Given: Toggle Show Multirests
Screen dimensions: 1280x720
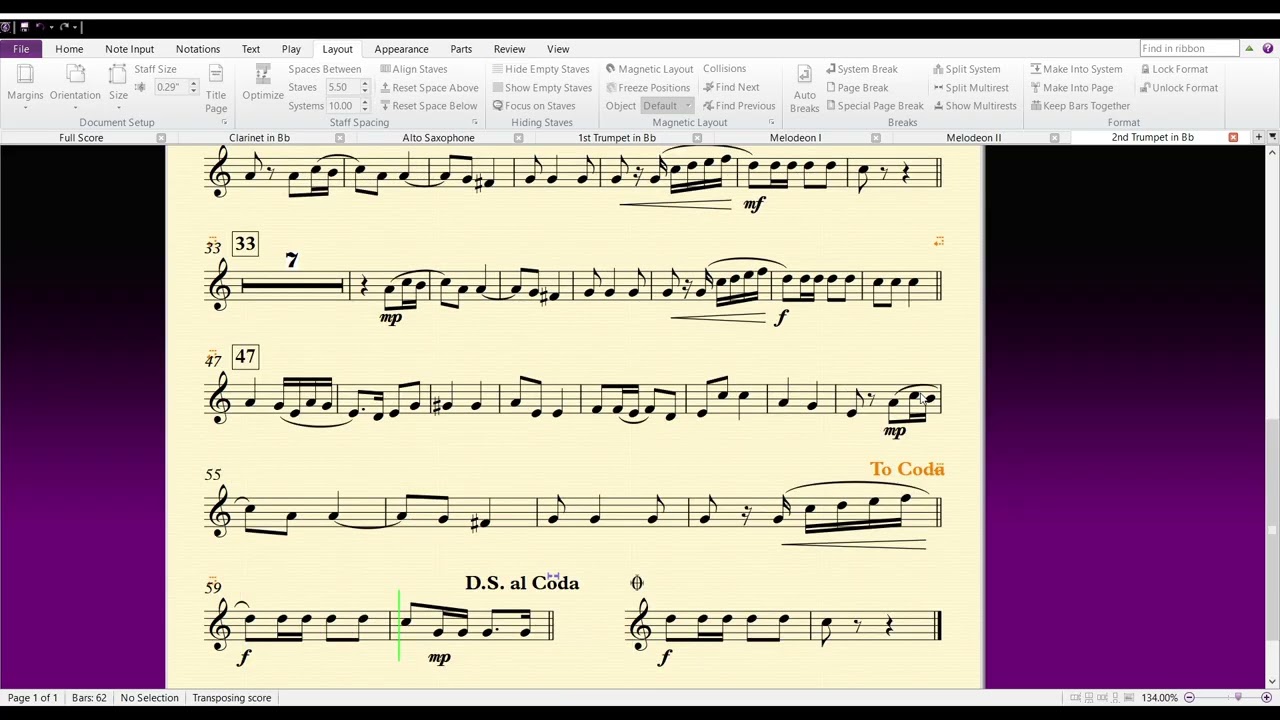Looking at the screenshot, I should pyautogui.click(x=974, y=106).
